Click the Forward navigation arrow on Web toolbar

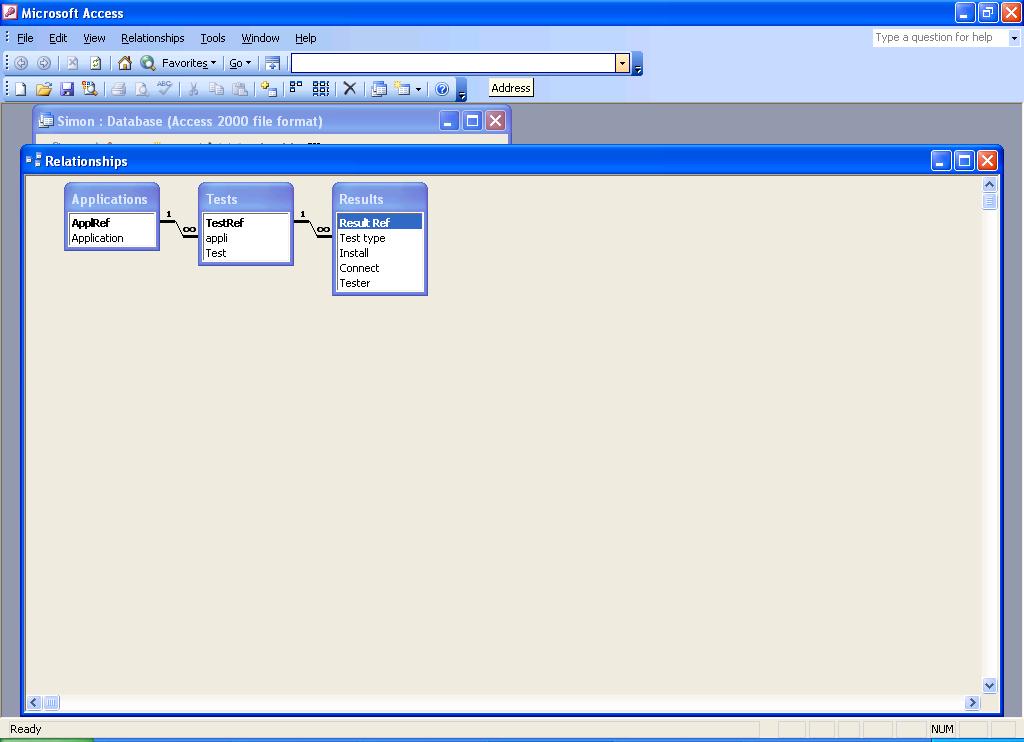pyautogui.click(x=44, y=63)
